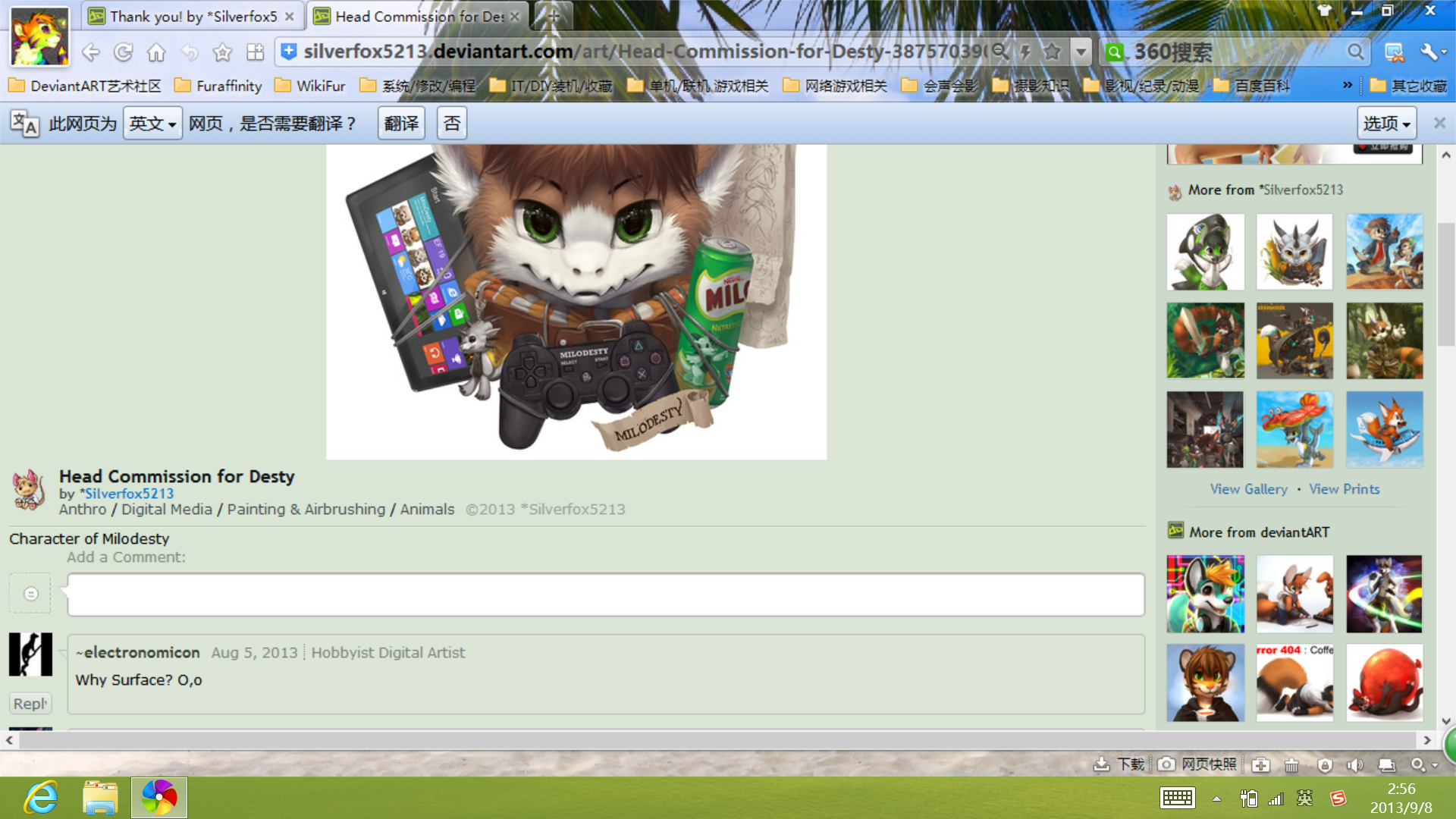The height and width of the screenshot is (819, 1456).
Task: Click the browser home button
Action: [156, 52]
